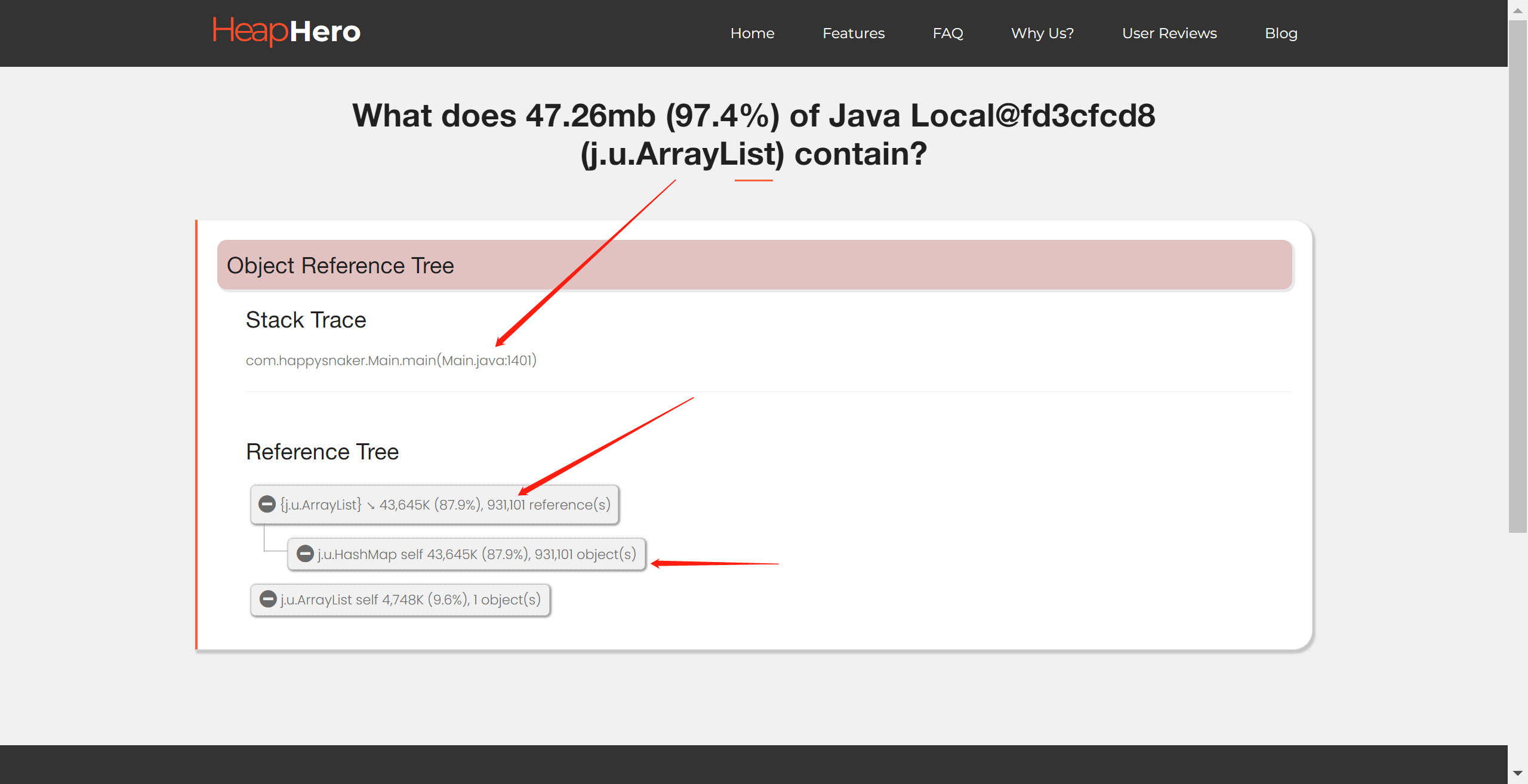This screenshot has width=1528, height=784.
Task: Visit the Blog link
Action: pyautogui.click(x=1281, y=33)
